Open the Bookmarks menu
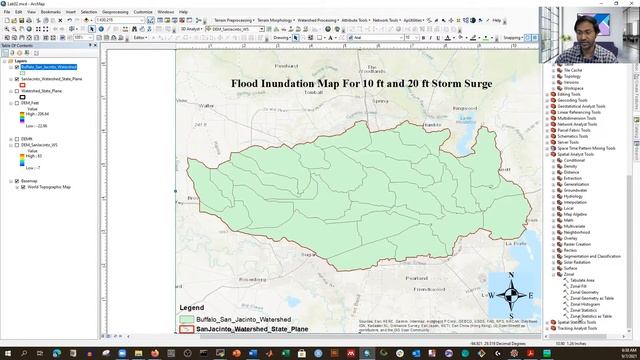 51,12
